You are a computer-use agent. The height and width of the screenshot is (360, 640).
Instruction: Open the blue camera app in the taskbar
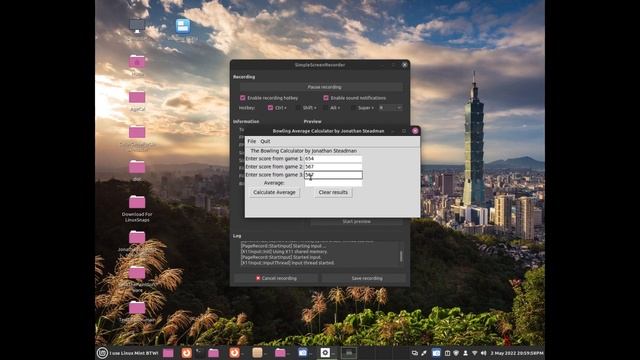click(302, 353)
